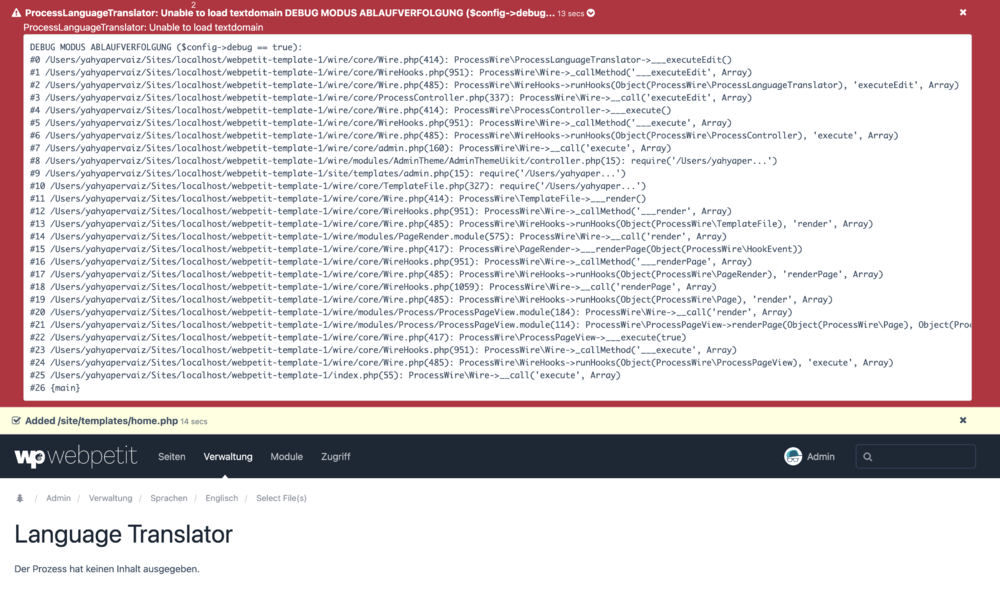
Task: Dismiss the red ProcessLanguageTranslator error notice
Action: pos(963,12)
